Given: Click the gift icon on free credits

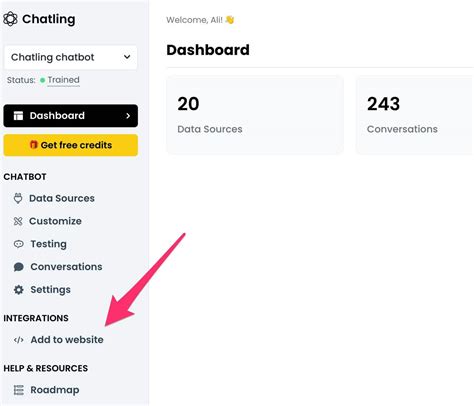Looking at the screenshot, I should pyautogui.click(x=34, y=145).
